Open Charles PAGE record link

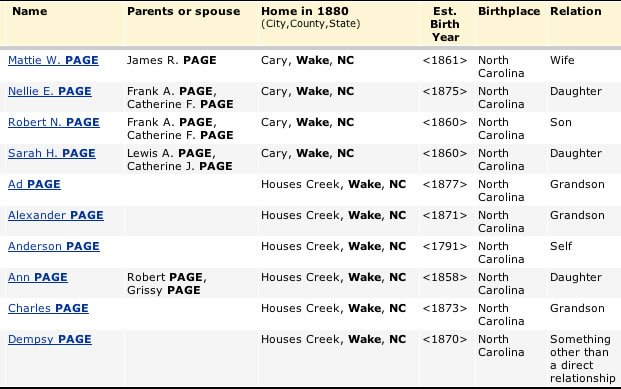pos(48,308)
